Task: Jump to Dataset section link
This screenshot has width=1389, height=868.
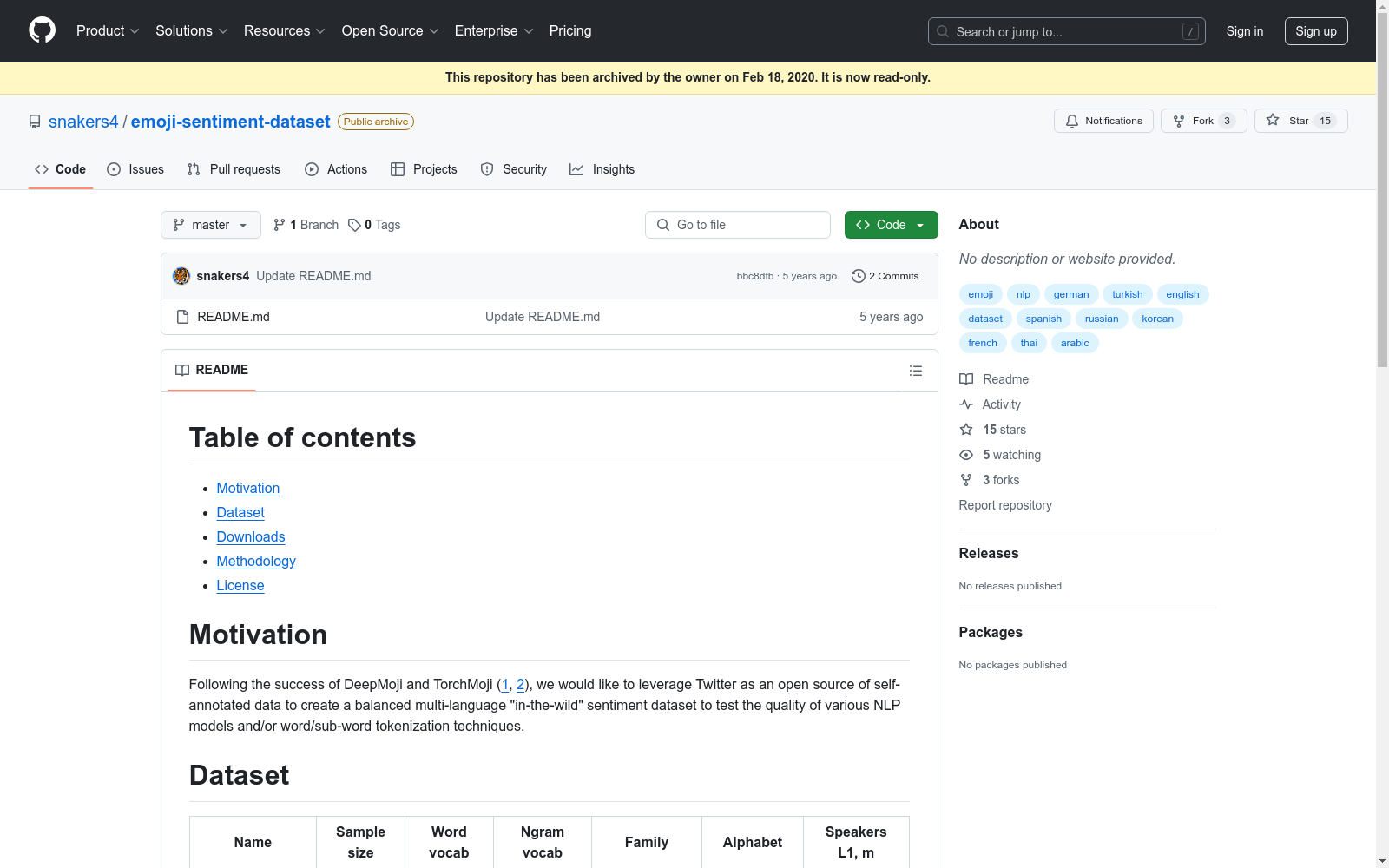Action: tap(240, 513)
